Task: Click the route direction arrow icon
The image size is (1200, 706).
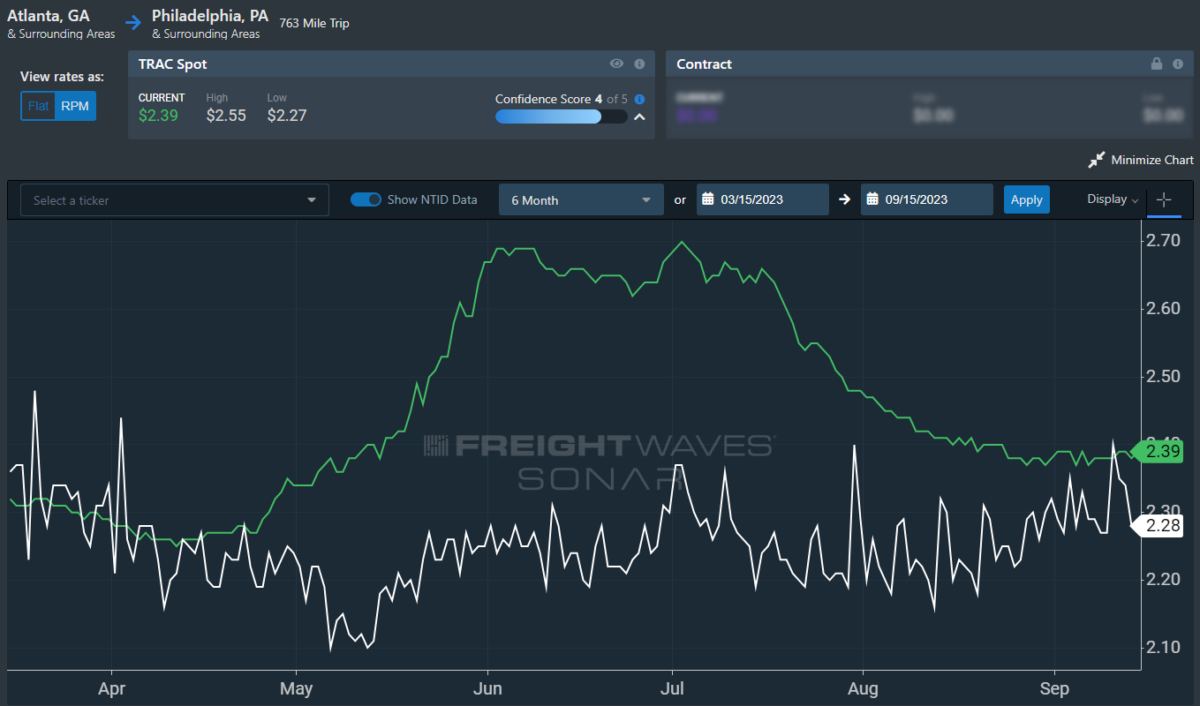Action: click(133, 20)
